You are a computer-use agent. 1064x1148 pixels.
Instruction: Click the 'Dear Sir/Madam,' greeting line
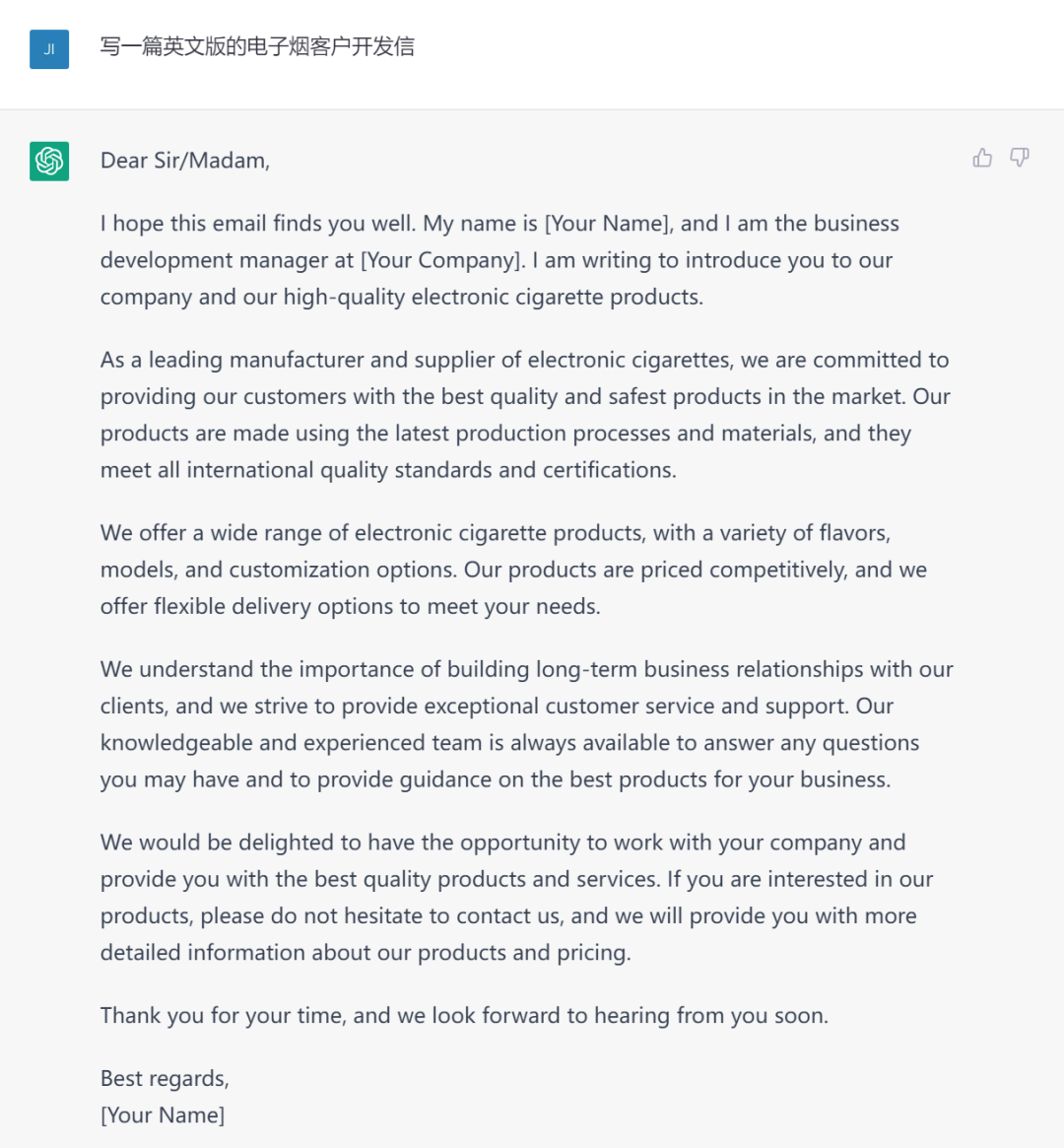click(185, 161)
